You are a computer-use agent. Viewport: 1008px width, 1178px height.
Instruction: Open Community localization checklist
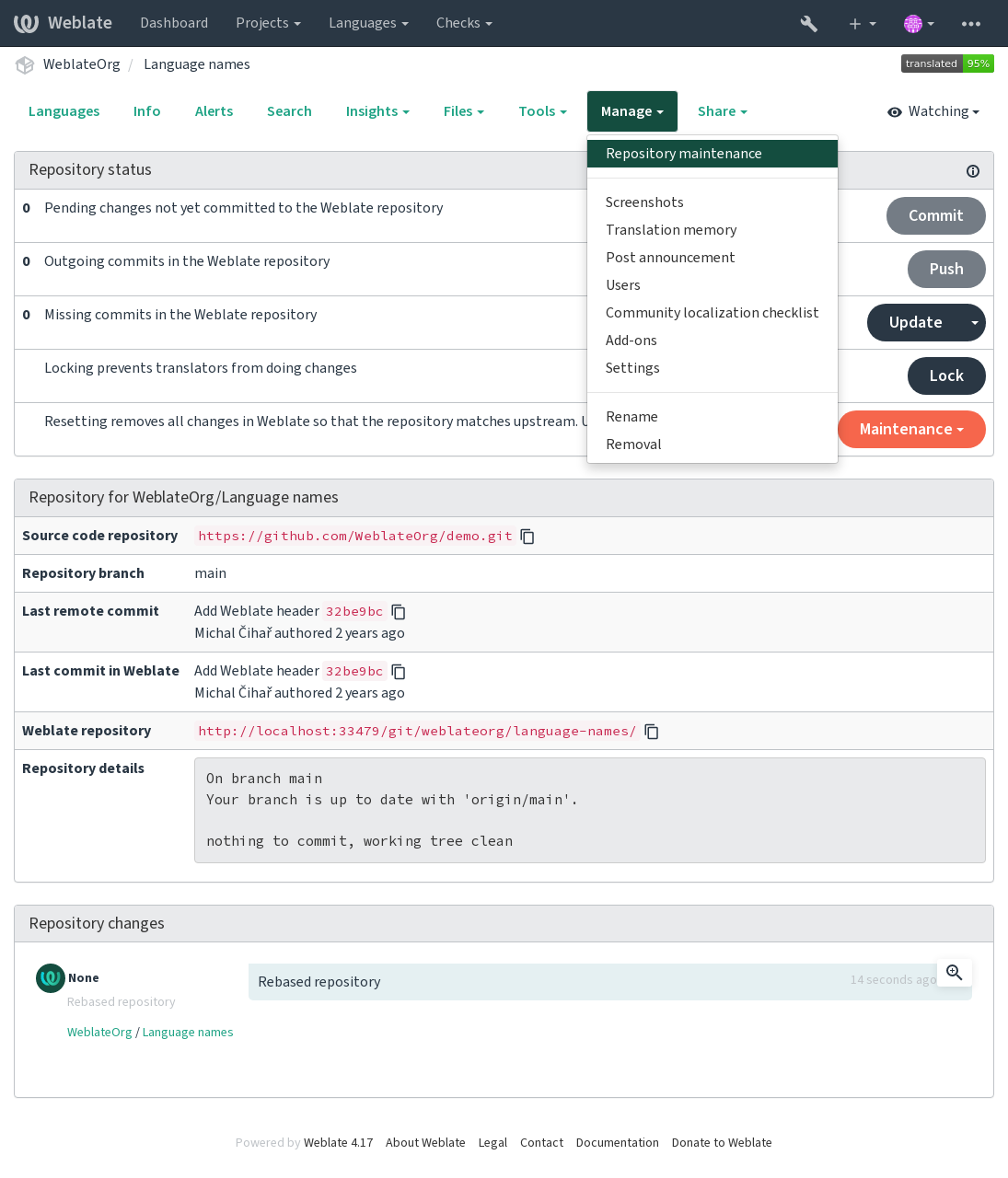(x=713, y=313)
